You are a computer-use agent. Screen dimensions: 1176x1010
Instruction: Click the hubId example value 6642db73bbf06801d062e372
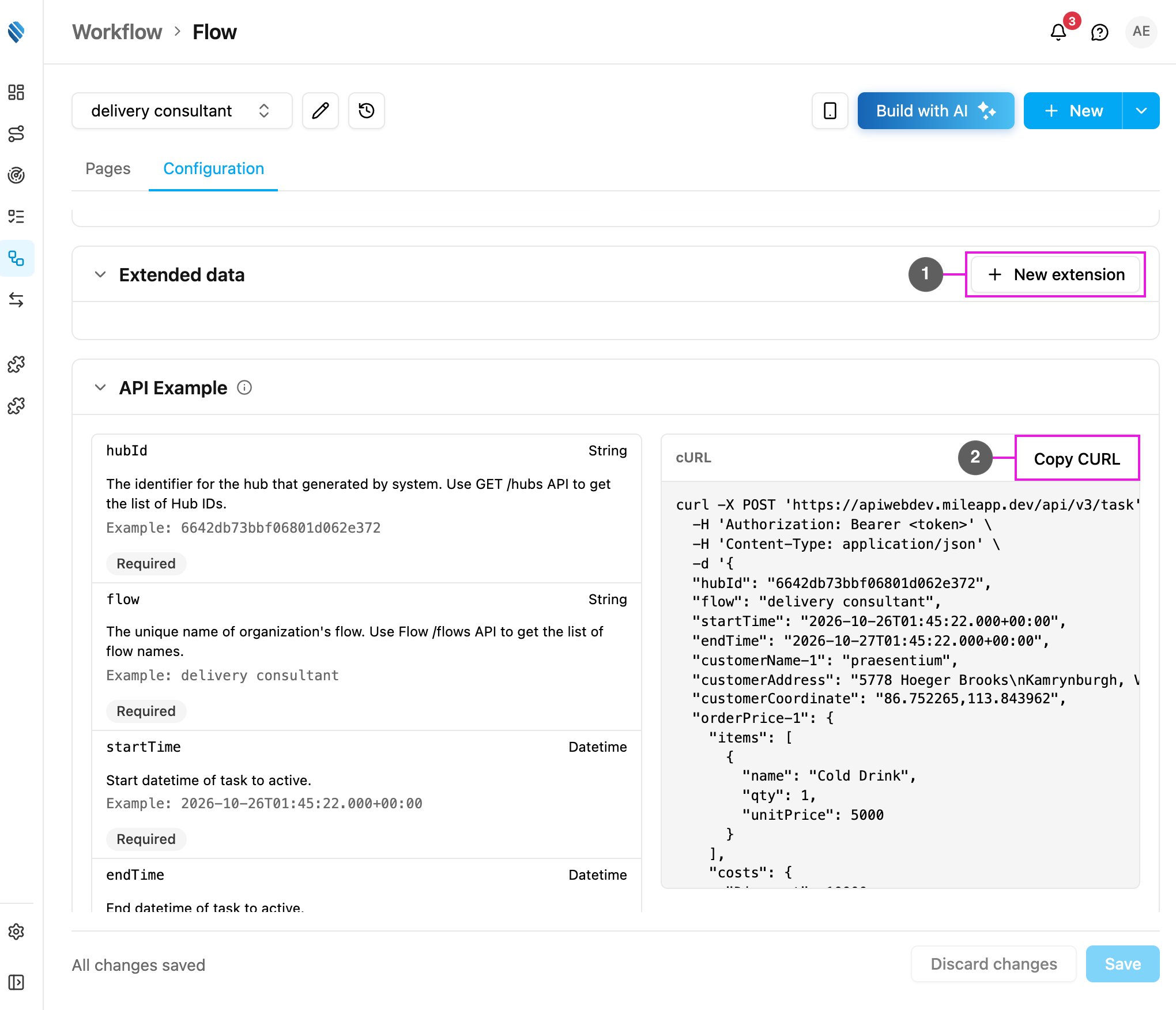(x=281, y=527)
